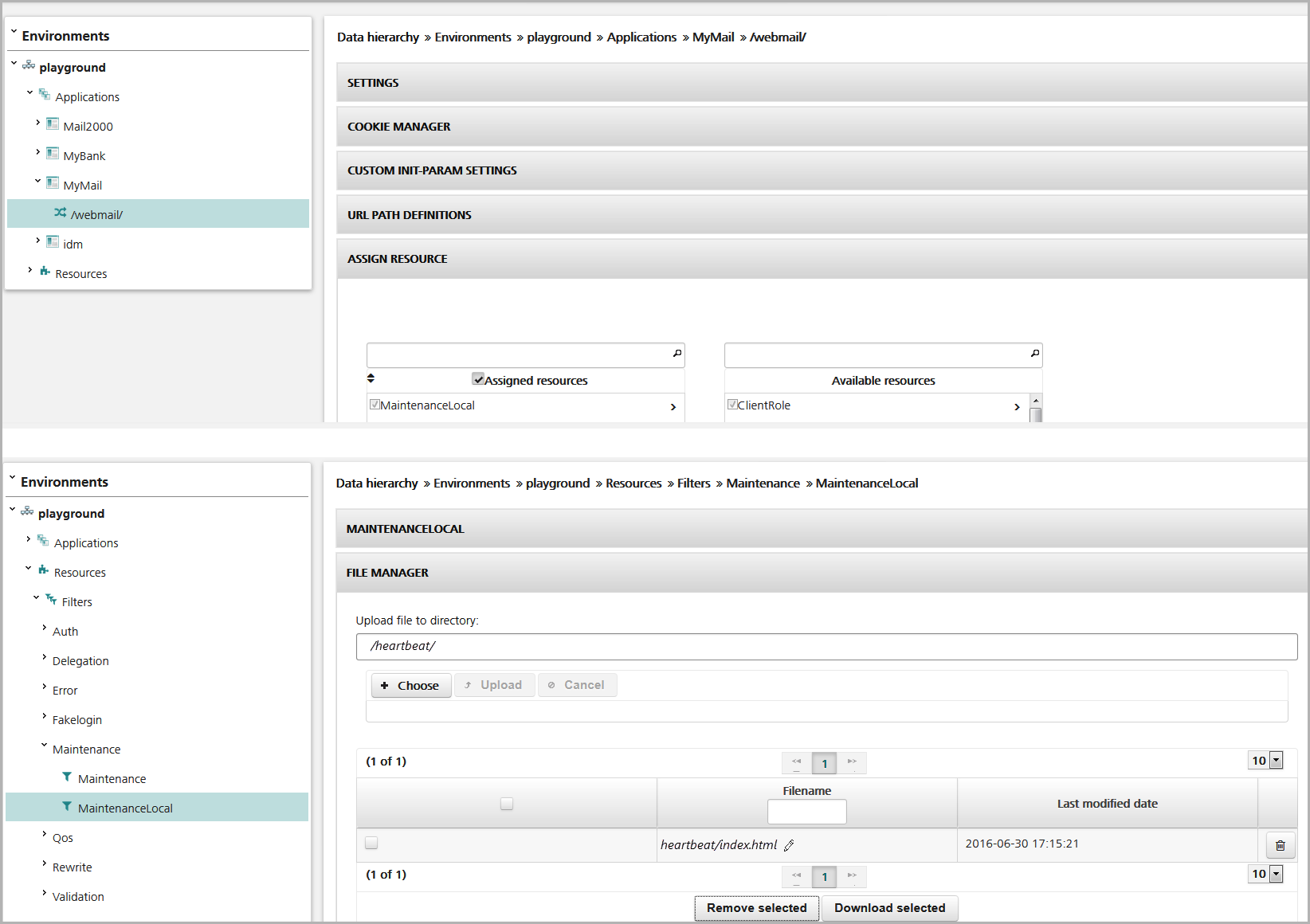
Task: Click the /webmail/ shuffle icon in top tree
Action: [x=60, y=213]
